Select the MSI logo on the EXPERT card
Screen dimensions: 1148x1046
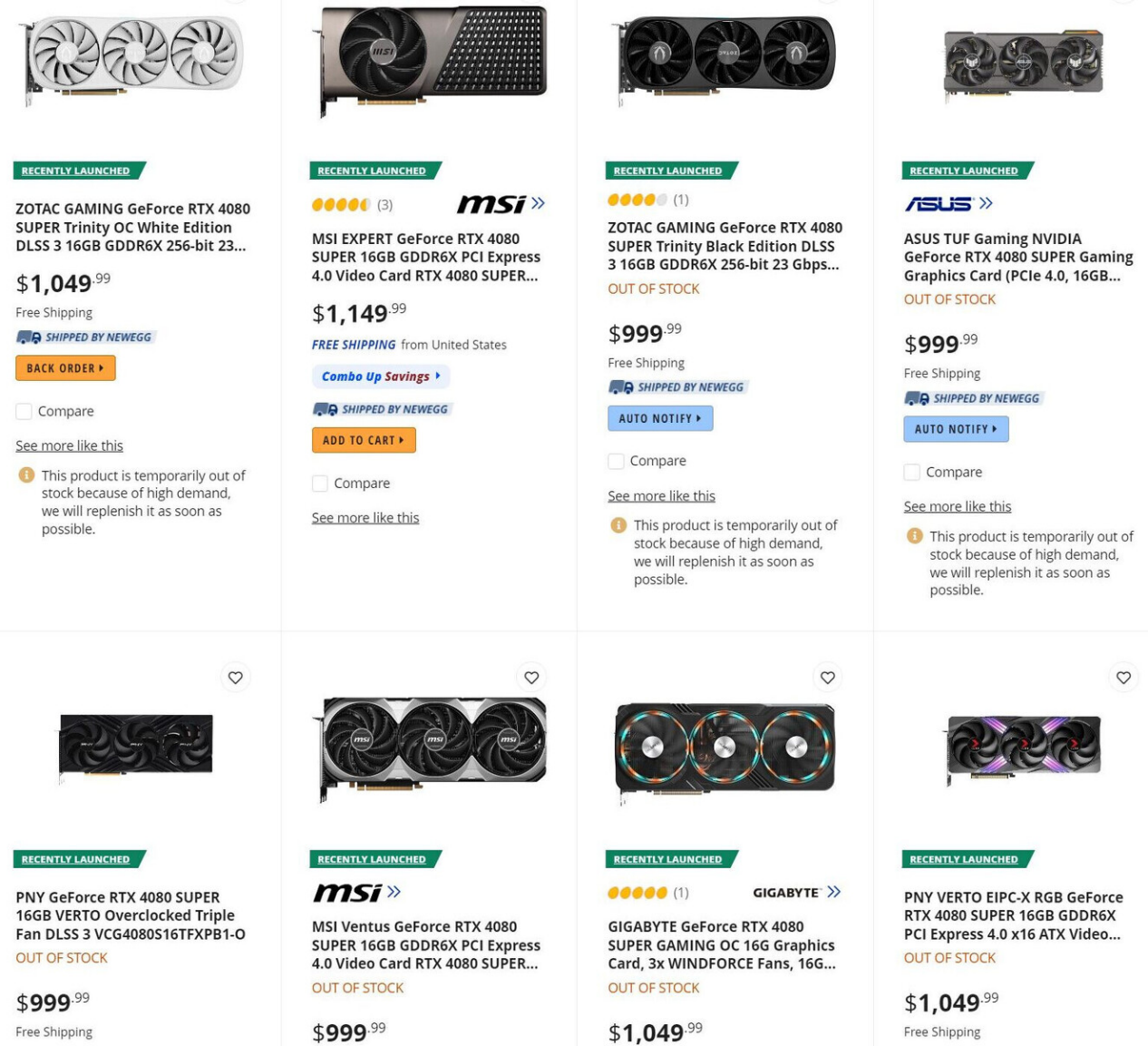pyautogui.click(x=491, y=204)
